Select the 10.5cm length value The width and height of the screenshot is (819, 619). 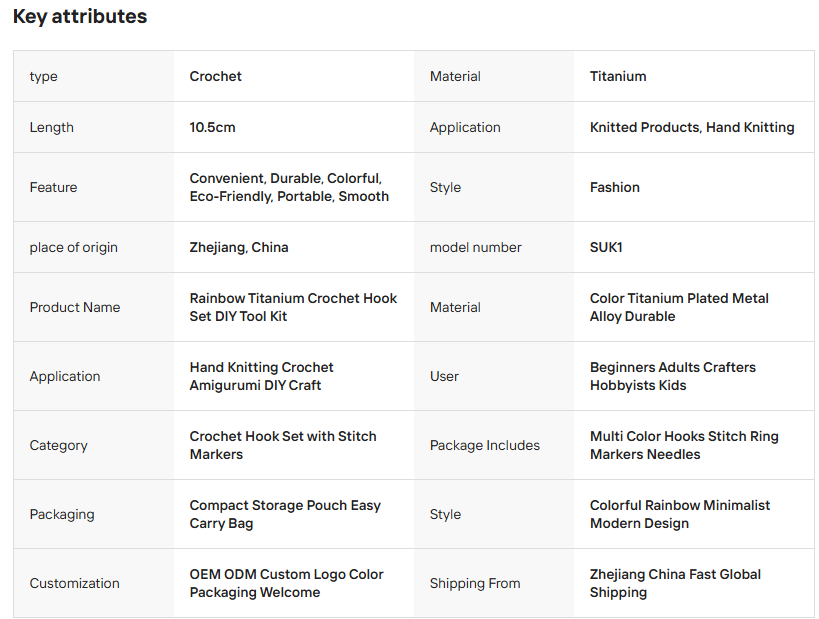[212, 127]
